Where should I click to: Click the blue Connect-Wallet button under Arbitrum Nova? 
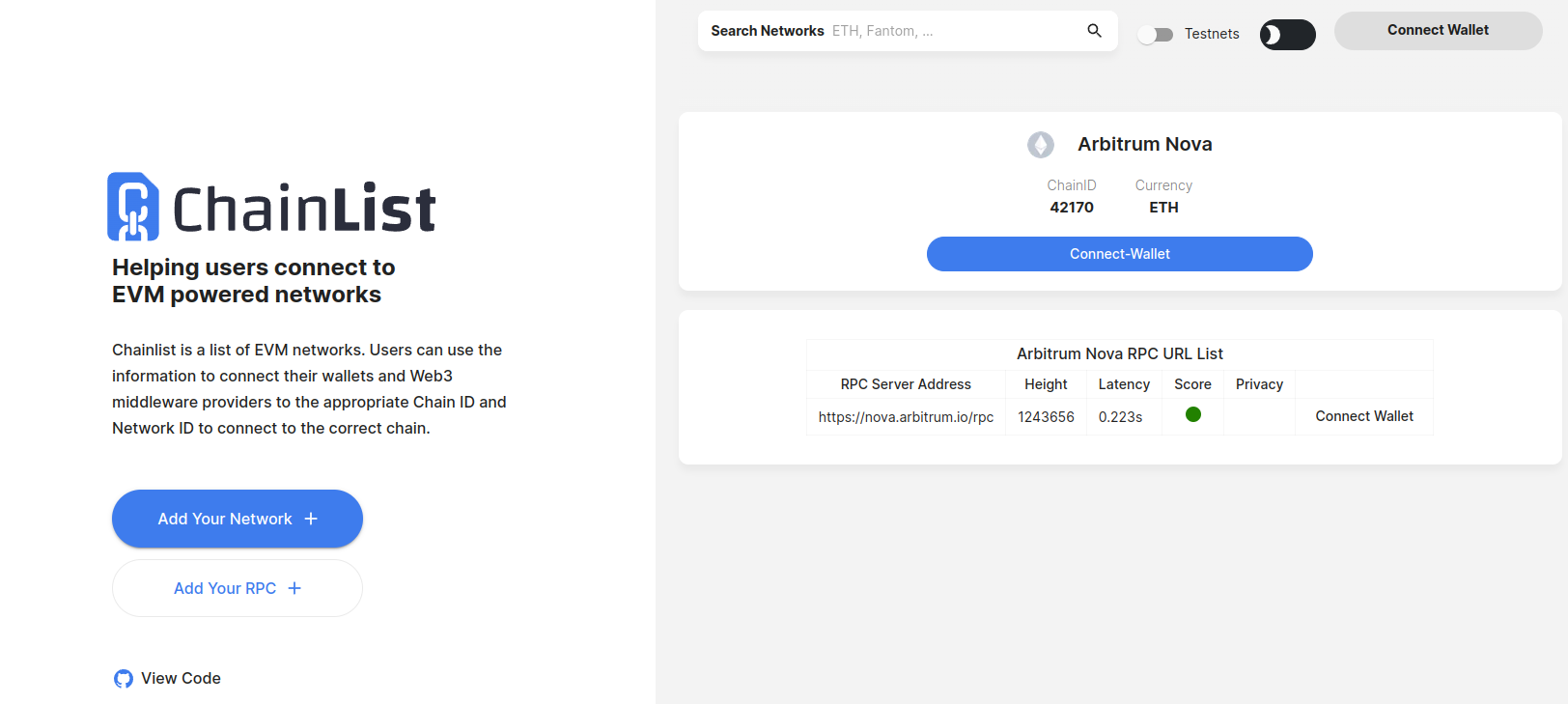[x=1120, y=254]
